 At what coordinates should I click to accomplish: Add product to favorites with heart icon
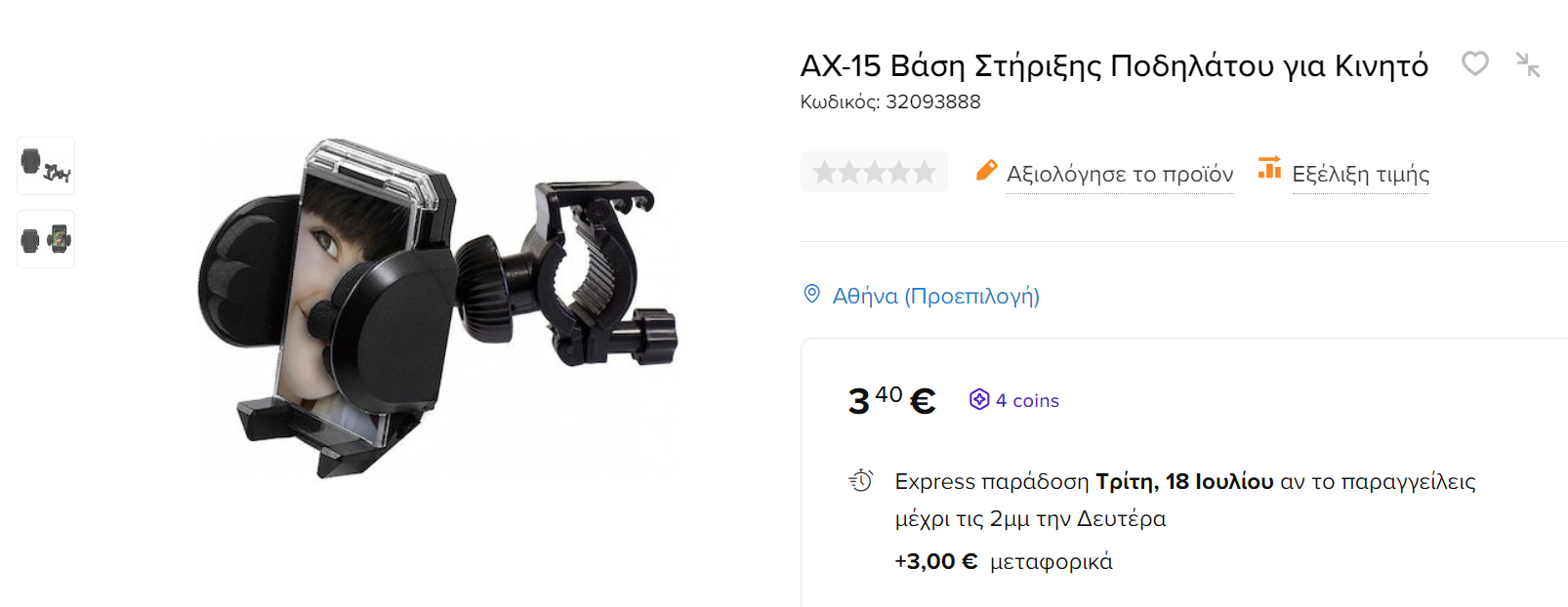[x=1474, y=63]
